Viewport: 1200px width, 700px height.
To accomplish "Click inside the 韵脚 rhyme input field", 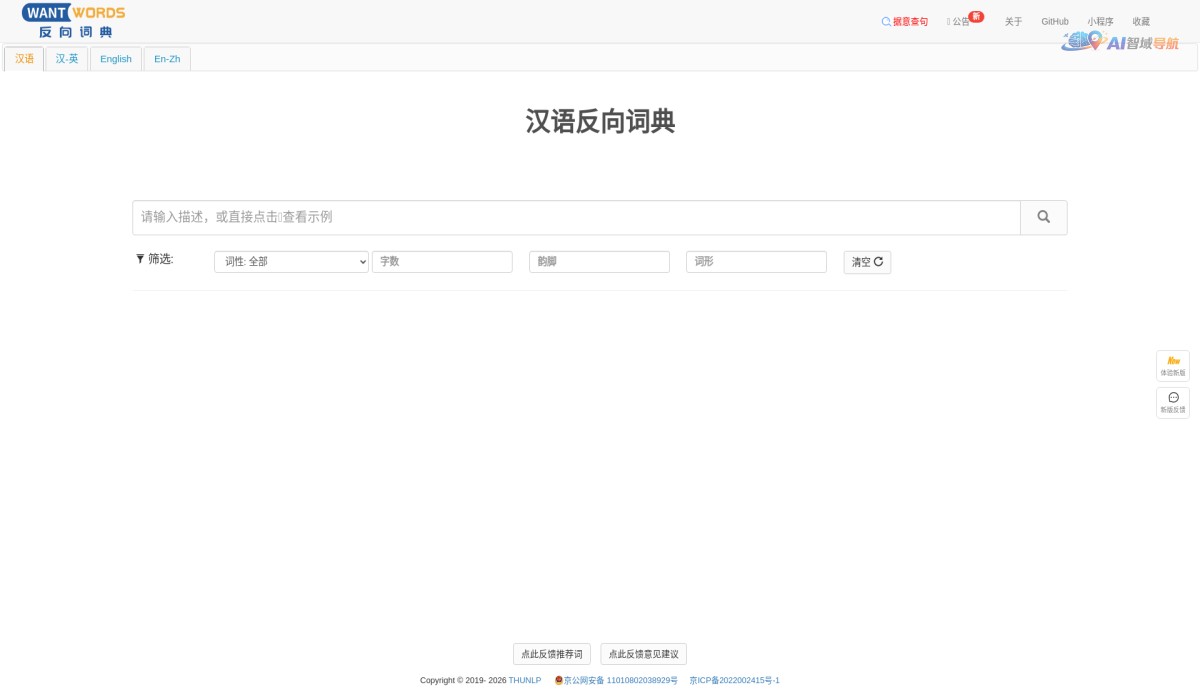I will (599, 261).
